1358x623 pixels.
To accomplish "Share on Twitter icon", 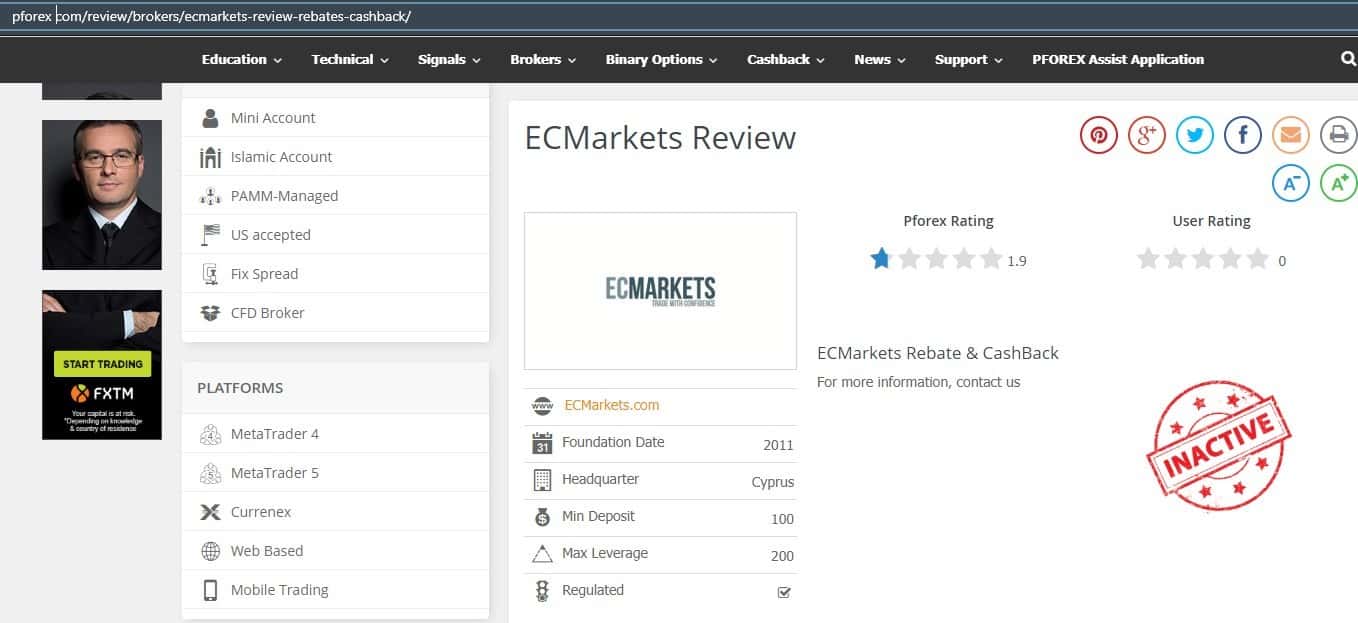I will [x=1195, y=134].
